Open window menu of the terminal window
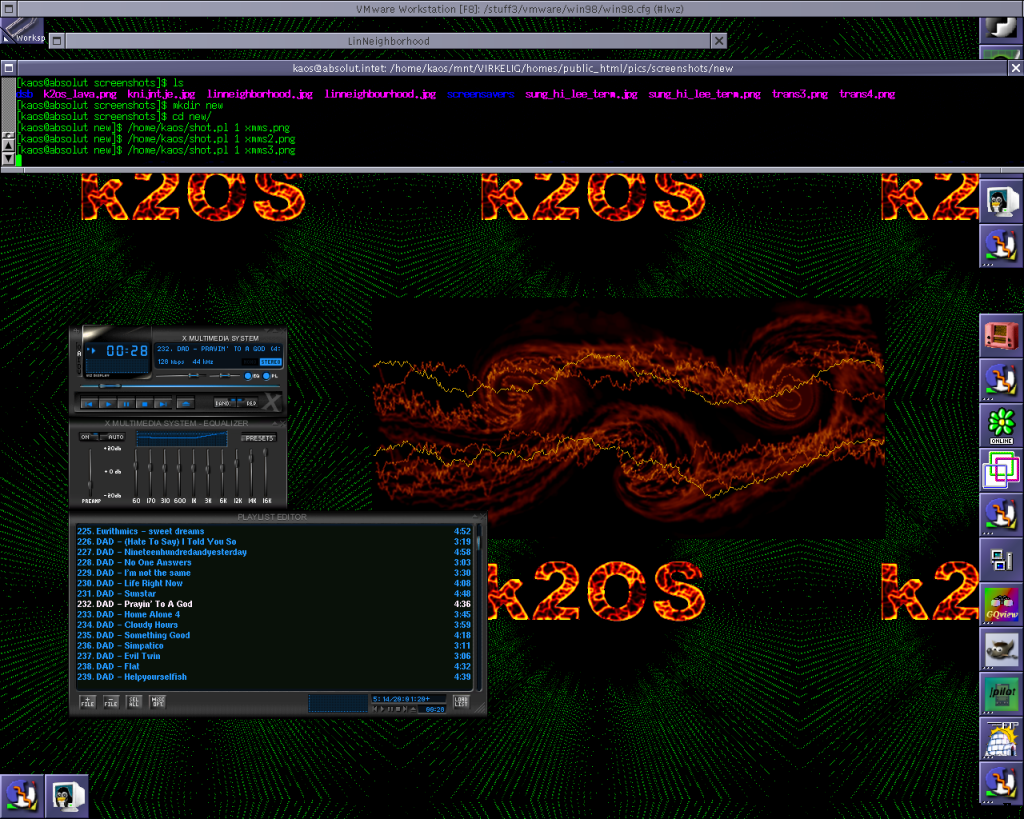The height and width of the screenshot is (819, 1024). coord(8,67)
